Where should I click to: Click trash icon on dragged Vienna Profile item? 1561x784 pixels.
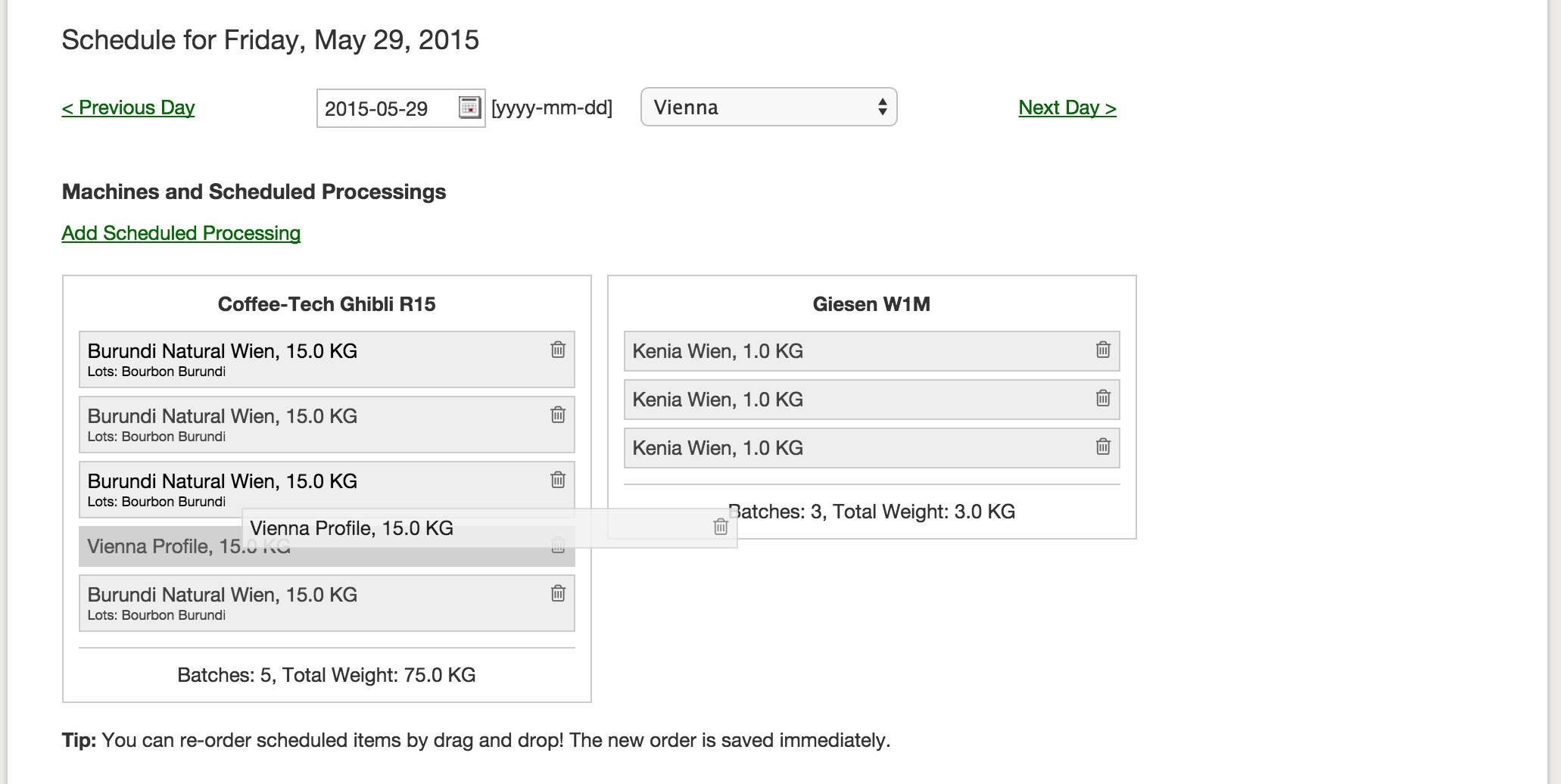[721, 527]
